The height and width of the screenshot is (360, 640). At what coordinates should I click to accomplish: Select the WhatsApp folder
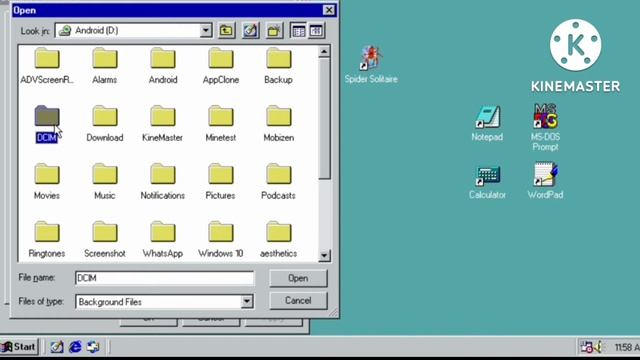coord(162,240)
